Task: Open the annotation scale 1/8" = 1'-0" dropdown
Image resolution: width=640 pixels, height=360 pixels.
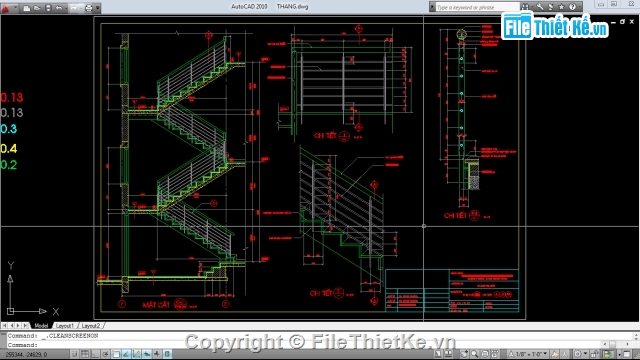Action: [528, 354]
